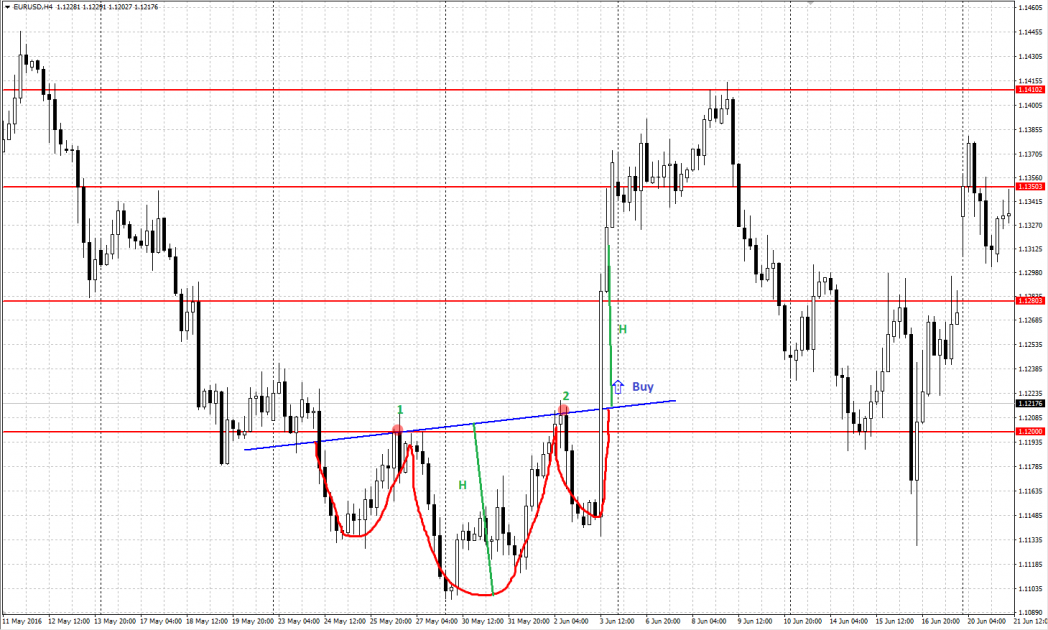Click the 3 Jun 12:00 time axis label
This screenshot has width=1048, height=630.
coord(615,621)
